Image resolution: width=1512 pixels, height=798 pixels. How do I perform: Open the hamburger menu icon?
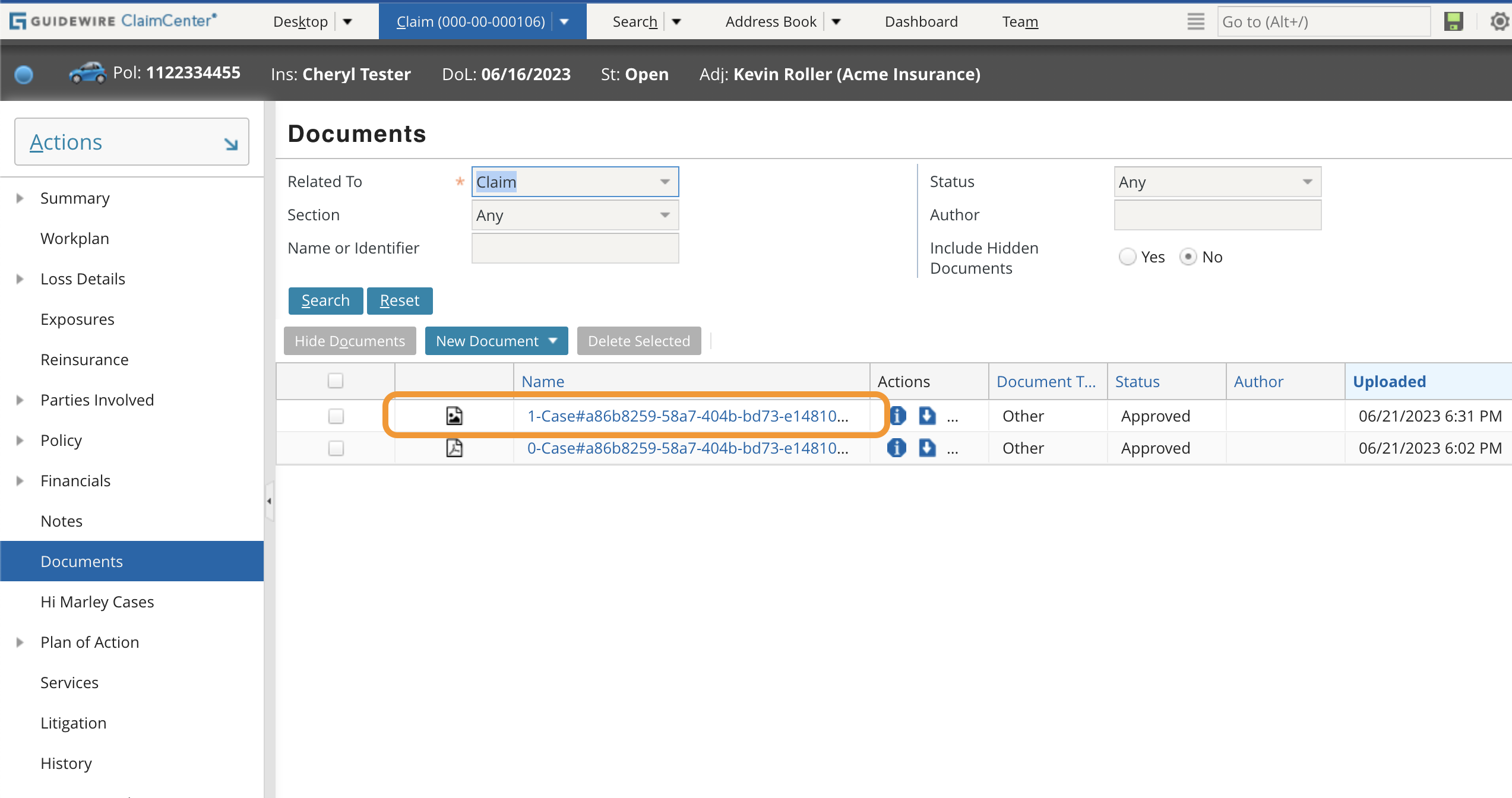(x=1195, y=21)
